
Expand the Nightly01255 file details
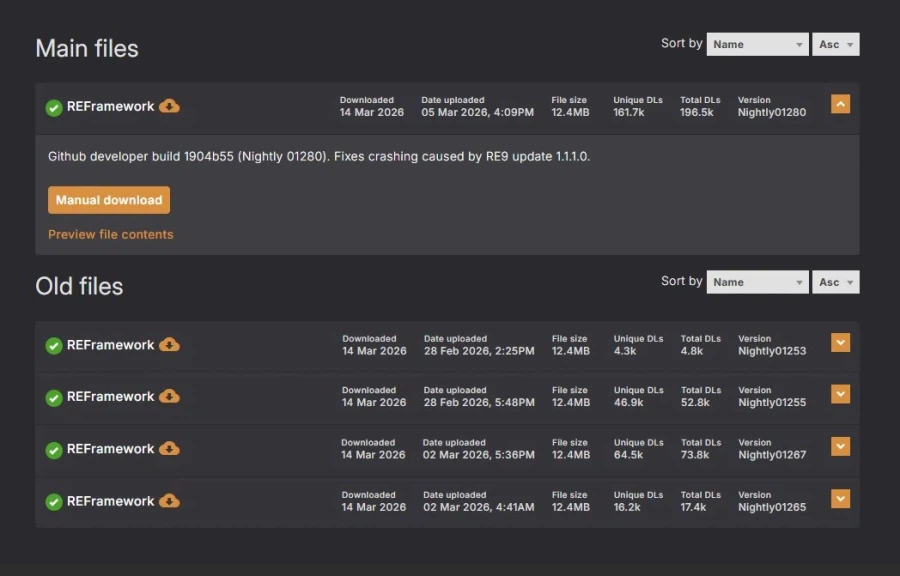(840, 395)
